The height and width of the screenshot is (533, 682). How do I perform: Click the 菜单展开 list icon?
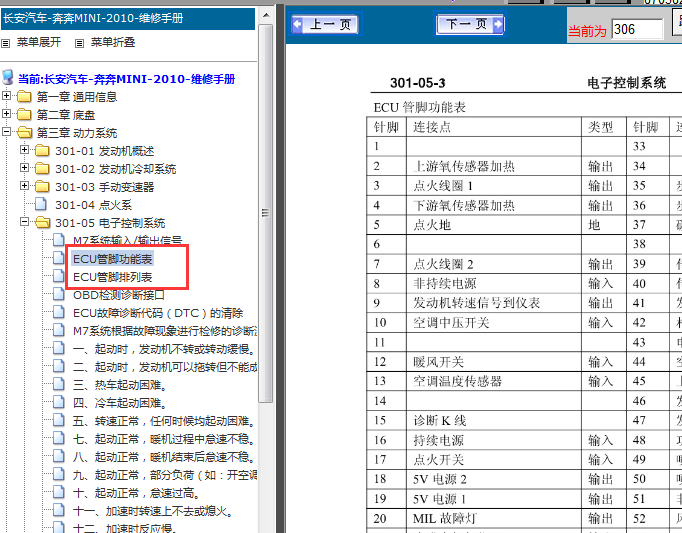tap(6, 43)
